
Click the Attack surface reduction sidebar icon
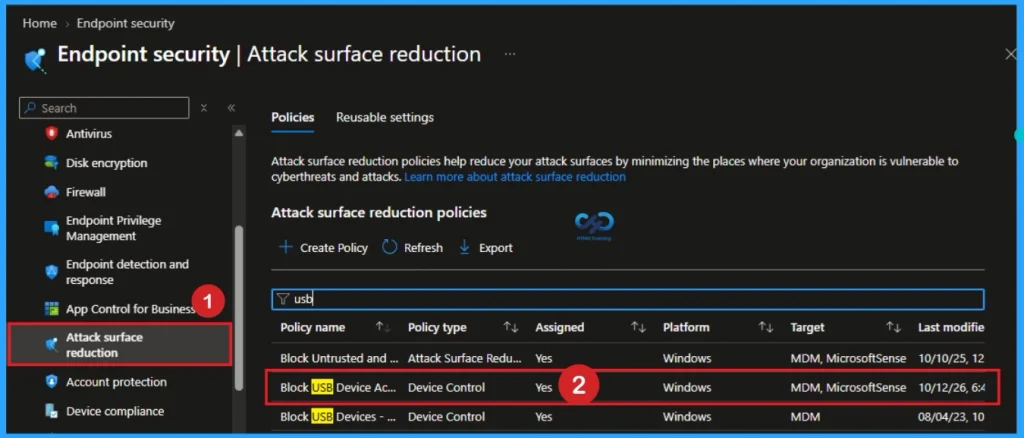(52, 345)
